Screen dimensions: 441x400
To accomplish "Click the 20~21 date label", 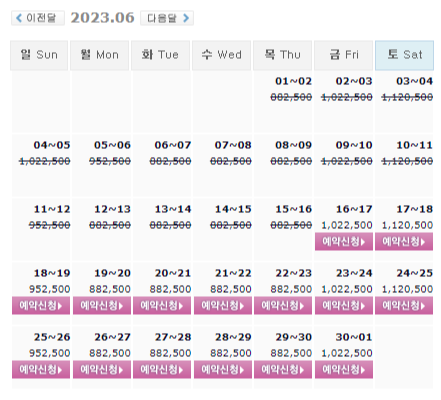I will 173,273.
